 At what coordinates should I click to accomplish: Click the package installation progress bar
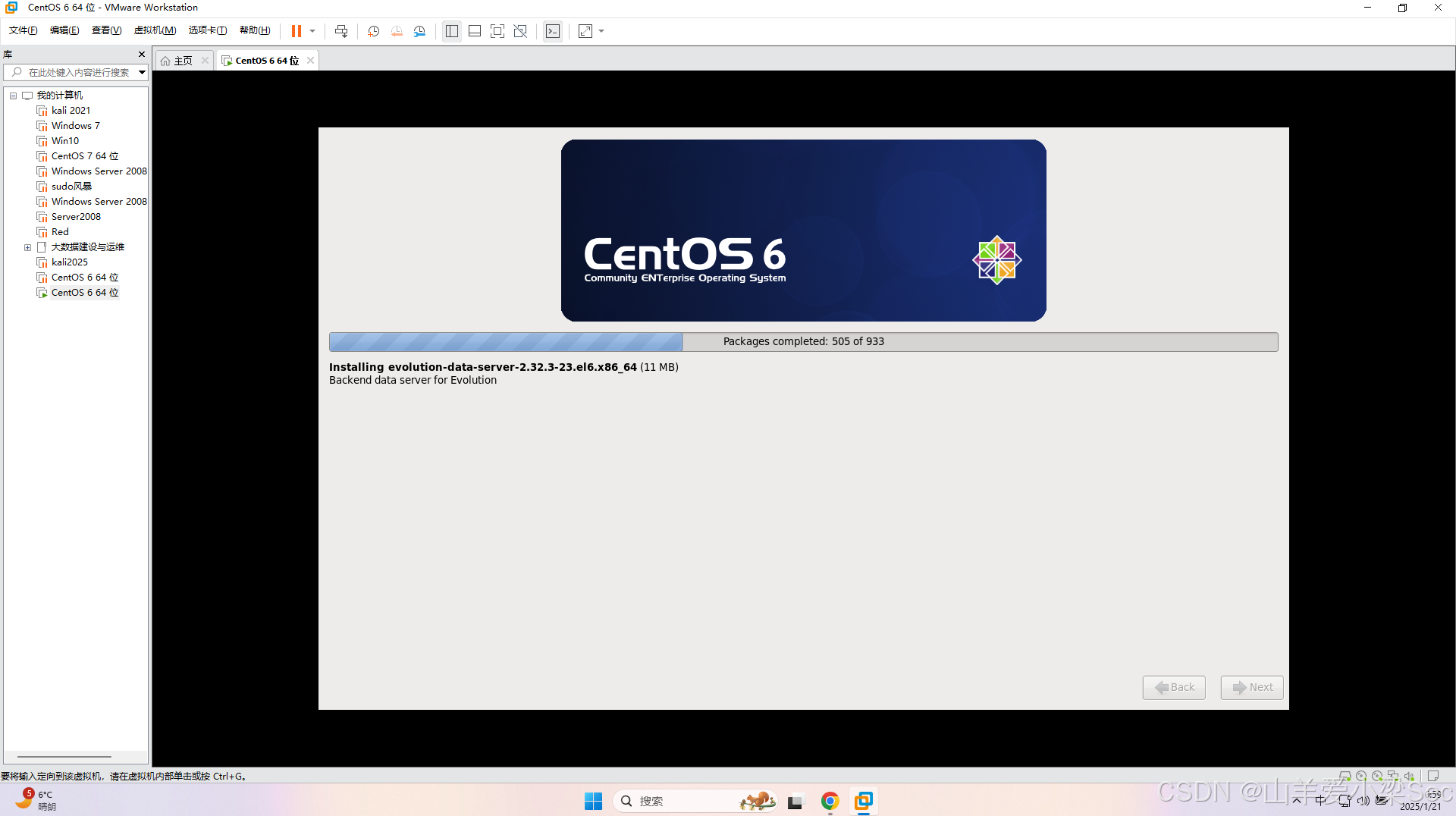click(x=804, y=342)
